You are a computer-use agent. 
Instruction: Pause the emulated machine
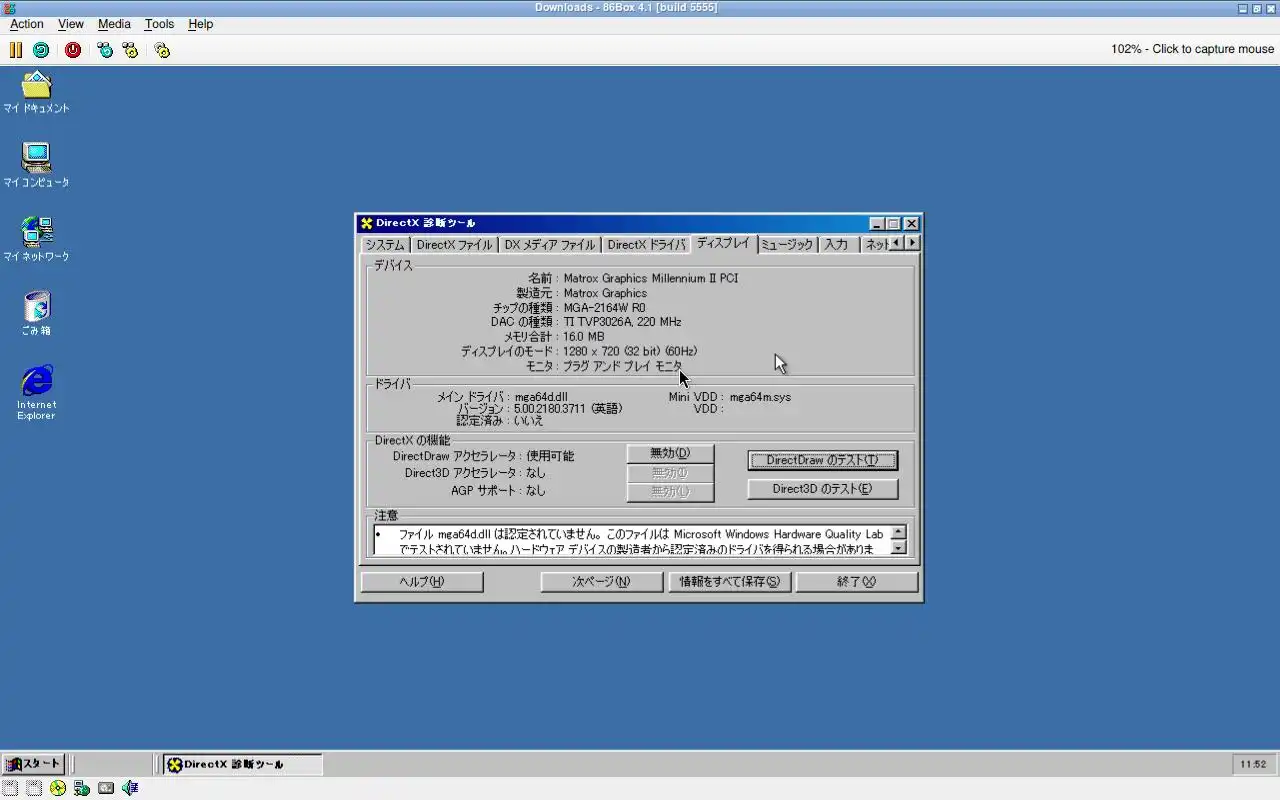tap(16, 50)
